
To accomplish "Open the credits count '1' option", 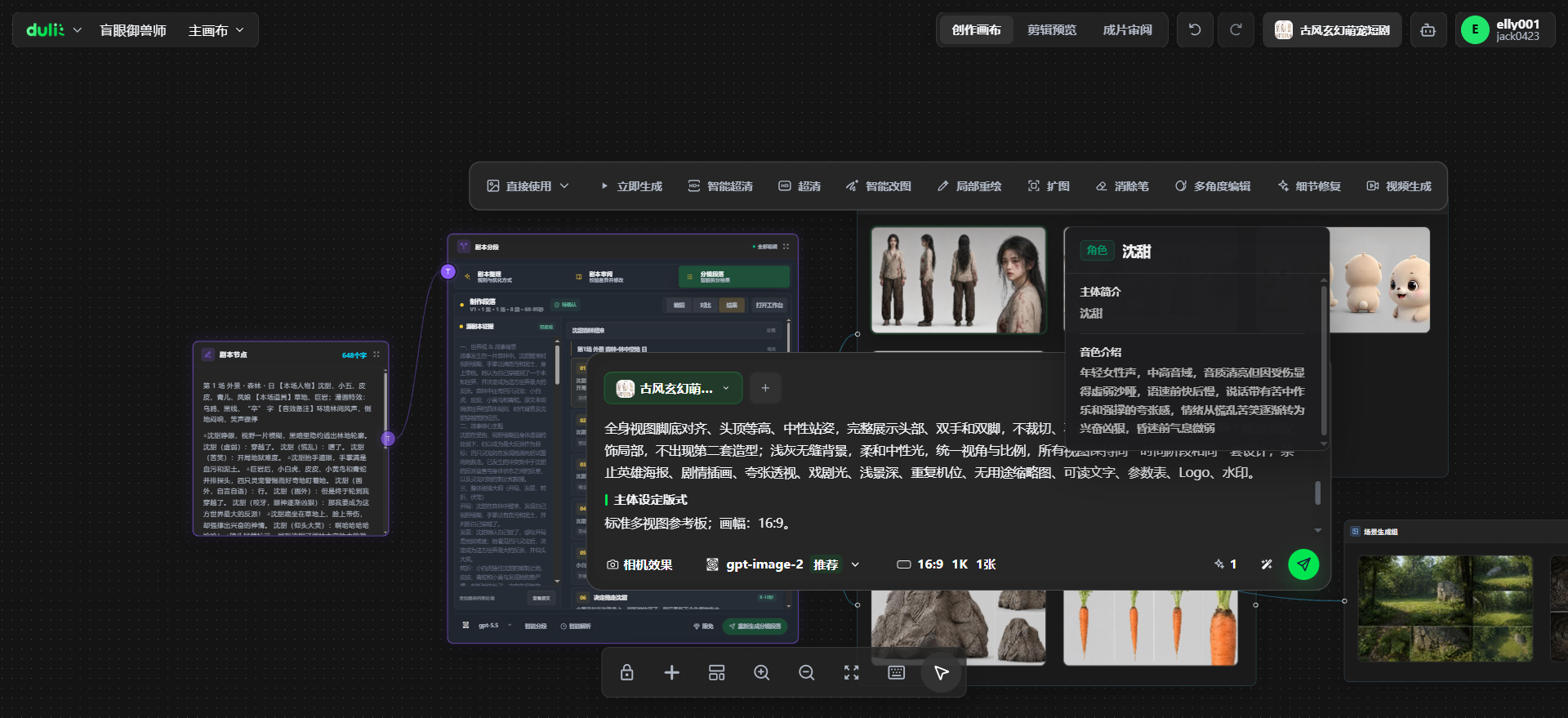I will point(1225,564).
